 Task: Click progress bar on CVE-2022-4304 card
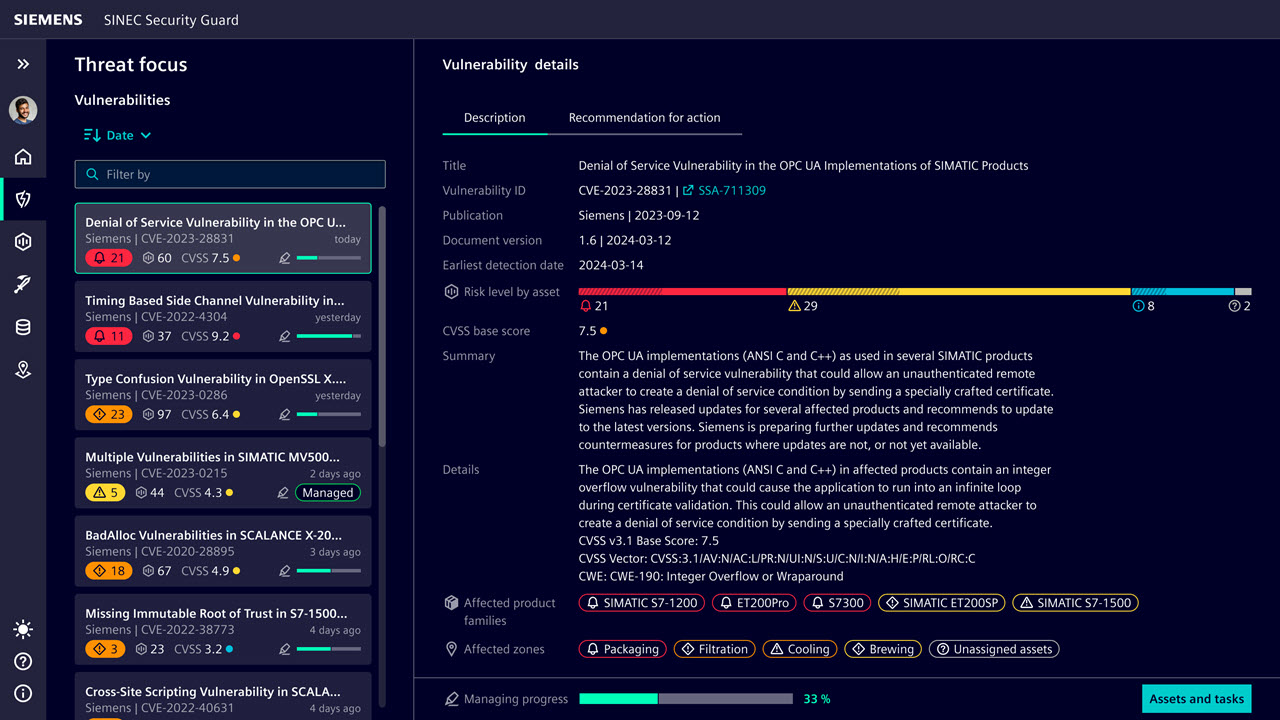[x=329, y=336]
